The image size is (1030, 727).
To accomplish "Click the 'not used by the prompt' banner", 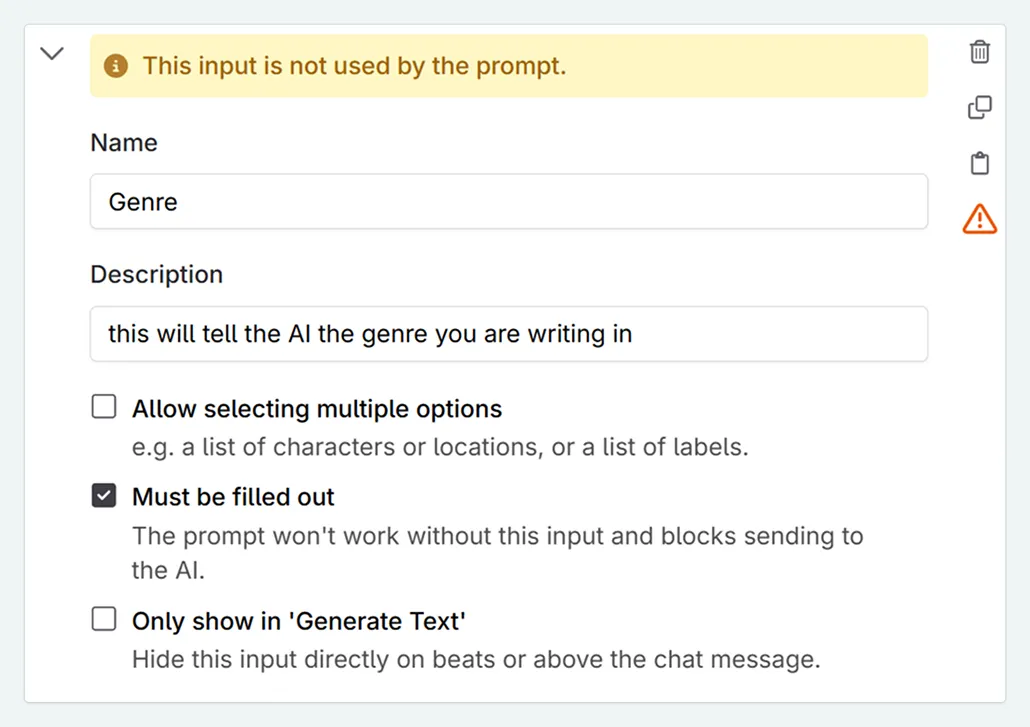I will 509,65.
